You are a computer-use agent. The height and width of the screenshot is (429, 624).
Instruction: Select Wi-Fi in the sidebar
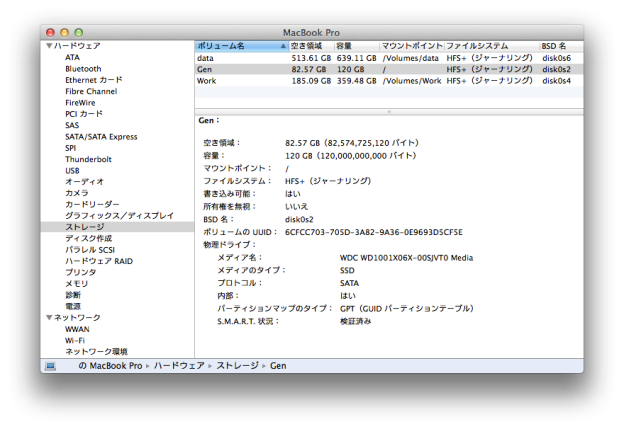[x=75, y=341]
